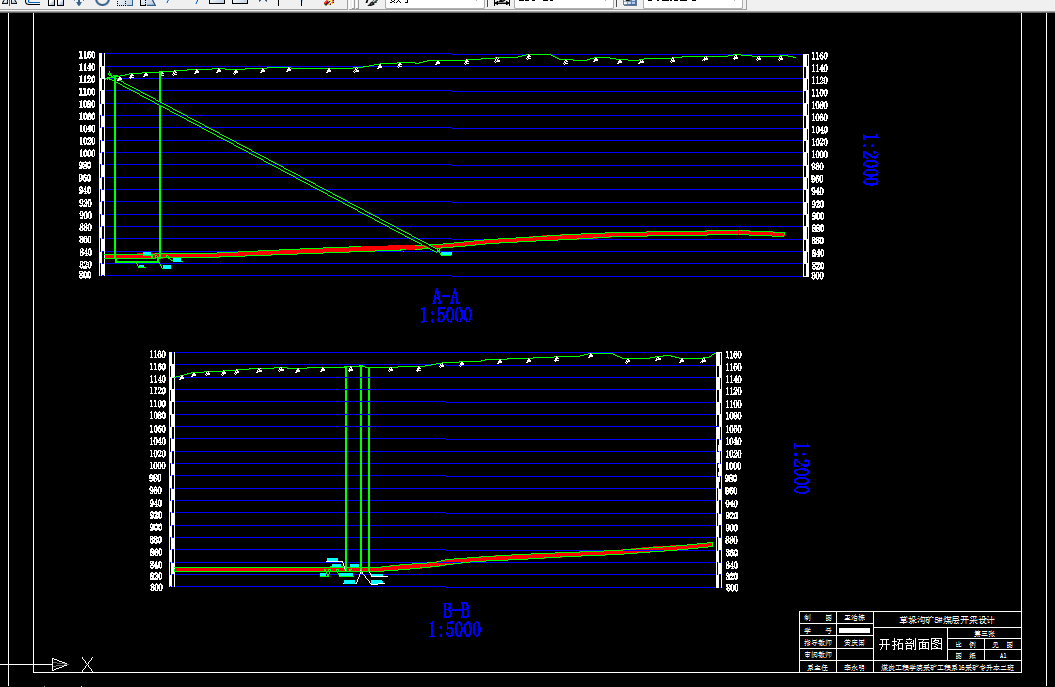The width and height of the screenshot is (1055, 687).
Task: Select the B-B section title text
Action: tap(456, 610)
